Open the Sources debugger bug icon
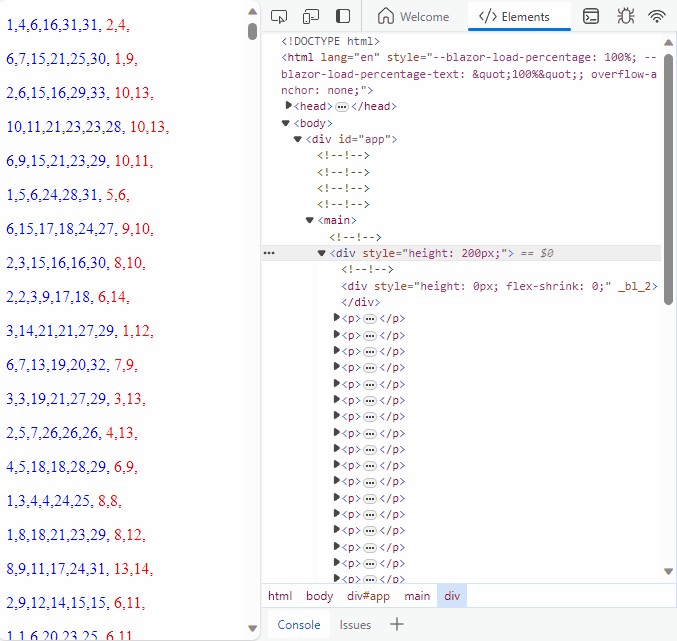677x641 pixels. click(625, 16)
